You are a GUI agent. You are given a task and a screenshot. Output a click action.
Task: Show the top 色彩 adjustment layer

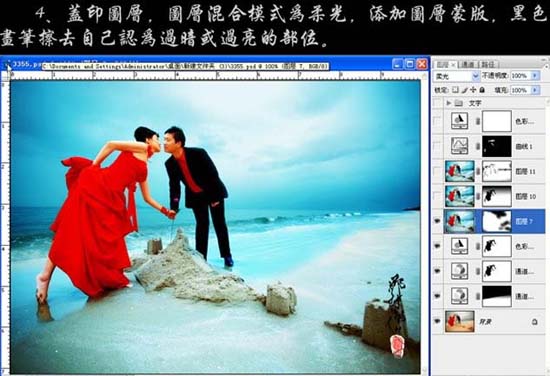[x=437, y=121]
